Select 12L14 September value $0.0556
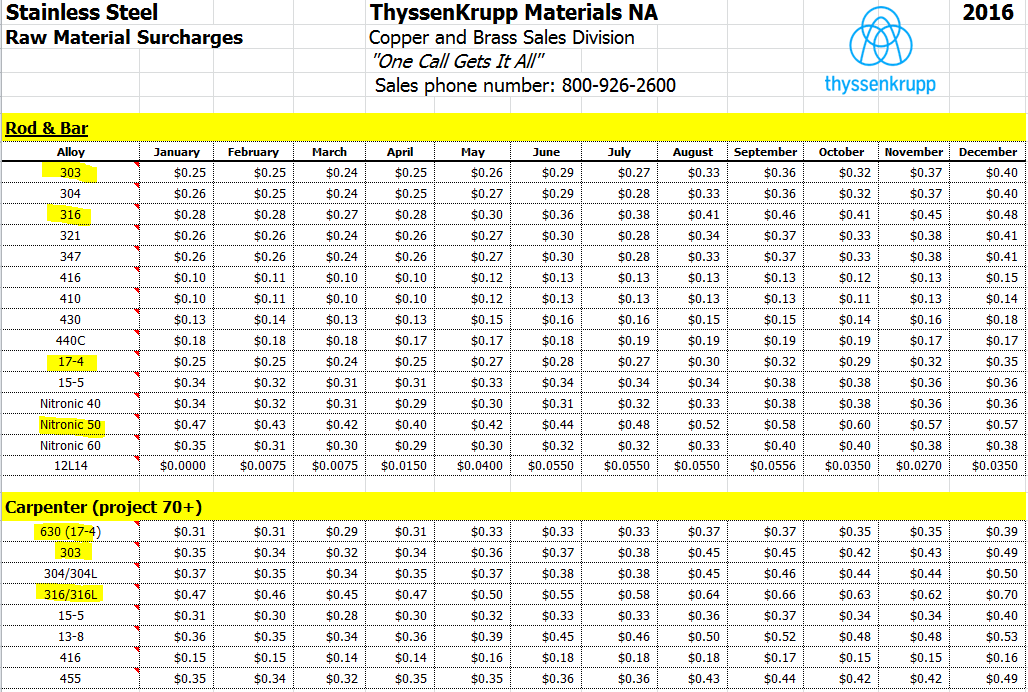 coord(765,466)
